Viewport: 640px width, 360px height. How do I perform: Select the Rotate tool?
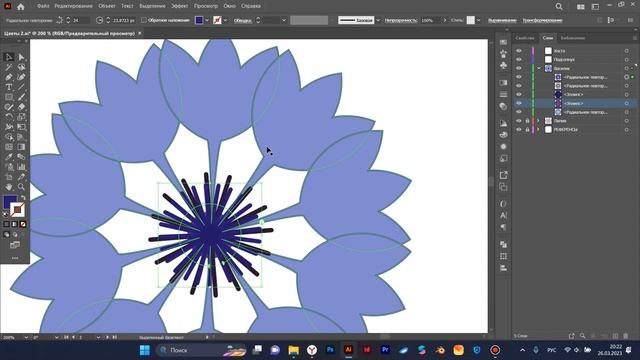pos(9,117)
